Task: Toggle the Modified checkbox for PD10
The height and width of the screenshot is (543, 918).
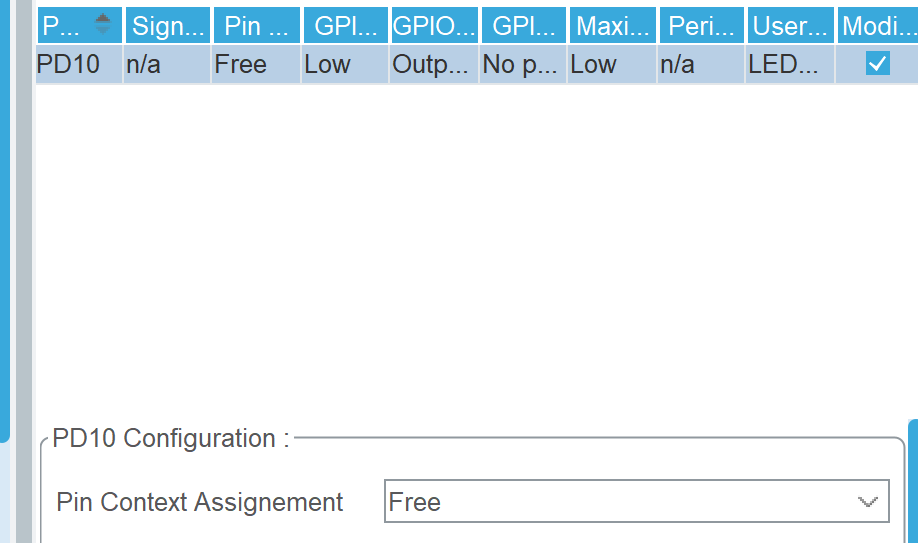Action: click(877, 63)
